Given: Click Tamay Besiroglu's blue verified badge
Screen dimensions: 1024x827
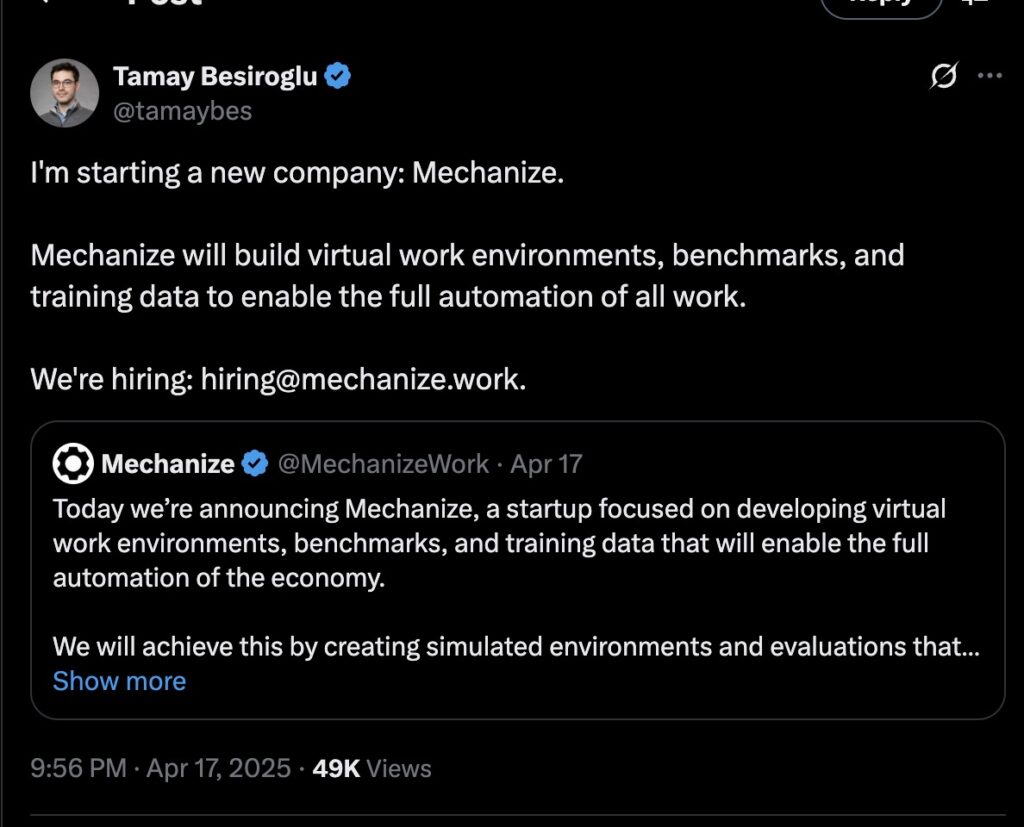Looking at the screenshot, I should [x=337, y=76].
